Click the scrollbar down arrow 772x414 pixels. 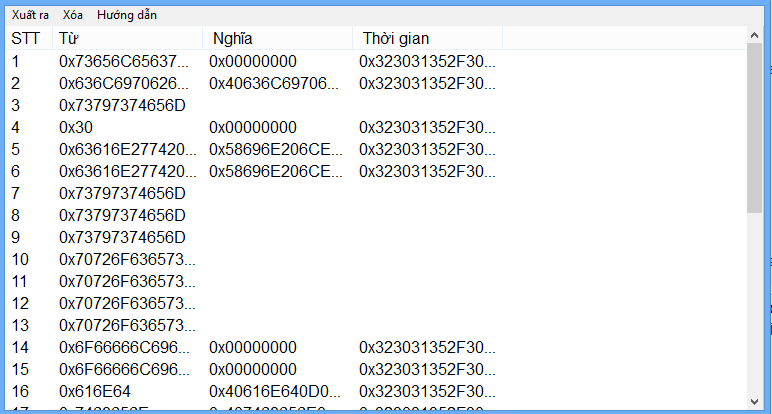[x=754, y=402]
